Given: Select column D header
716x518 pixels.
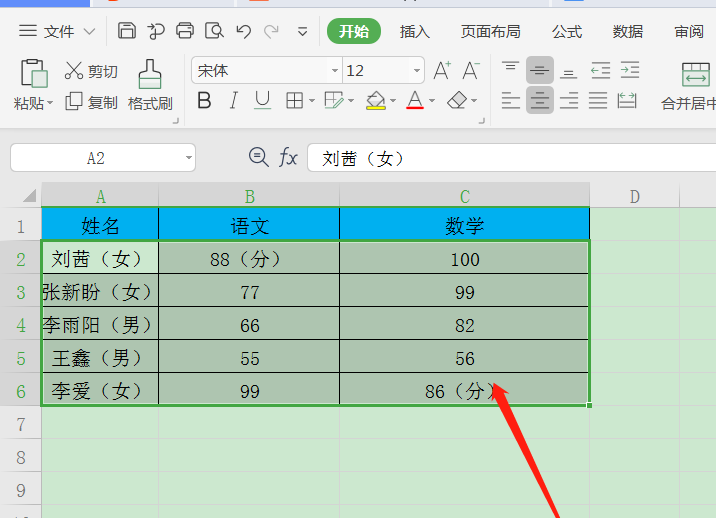Looking at the screenshot, I should [634, 196].
